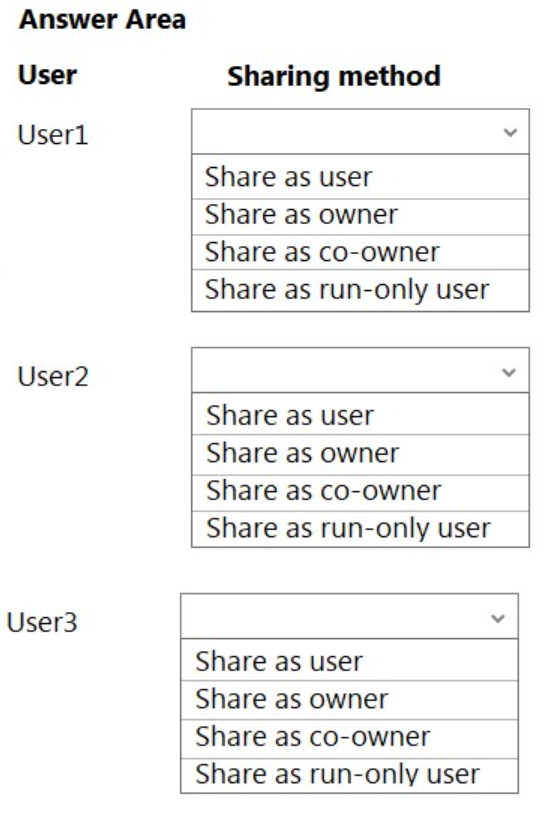Click the 'Sharing method' column header
556x816 pixels.
tap(334, 76)
